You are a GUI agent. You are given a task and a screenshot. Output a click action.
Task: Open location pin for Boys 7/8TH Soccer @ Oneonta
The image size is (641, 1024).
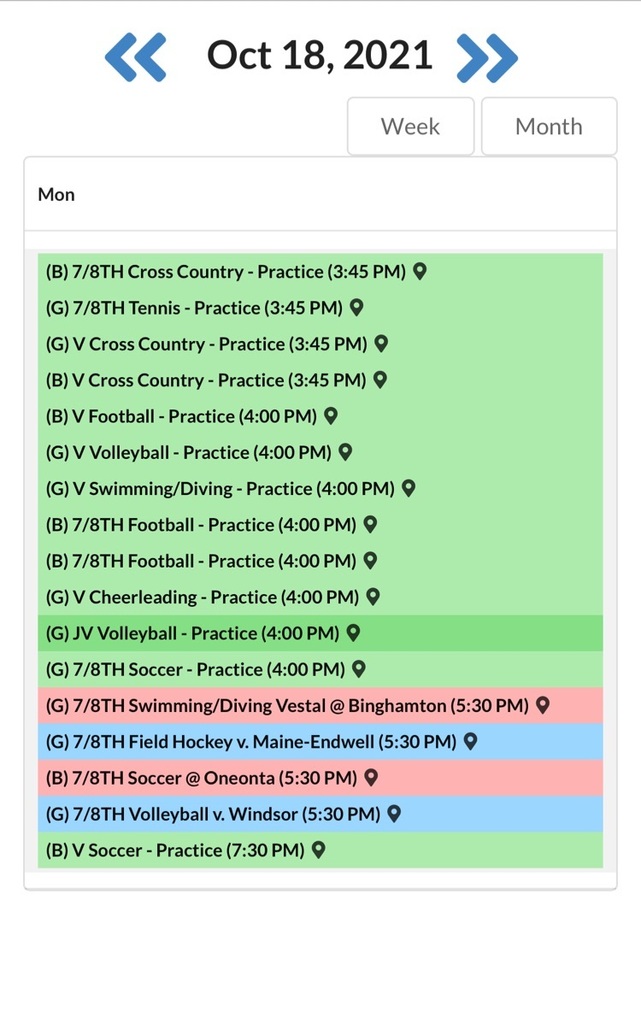371,777
